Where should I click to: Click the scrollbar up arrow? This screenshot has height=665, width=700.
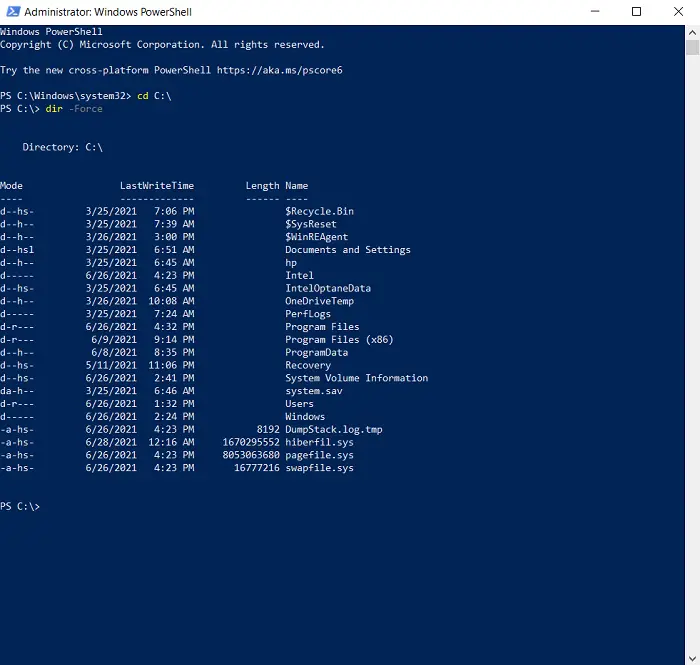(x=692, y=32)
